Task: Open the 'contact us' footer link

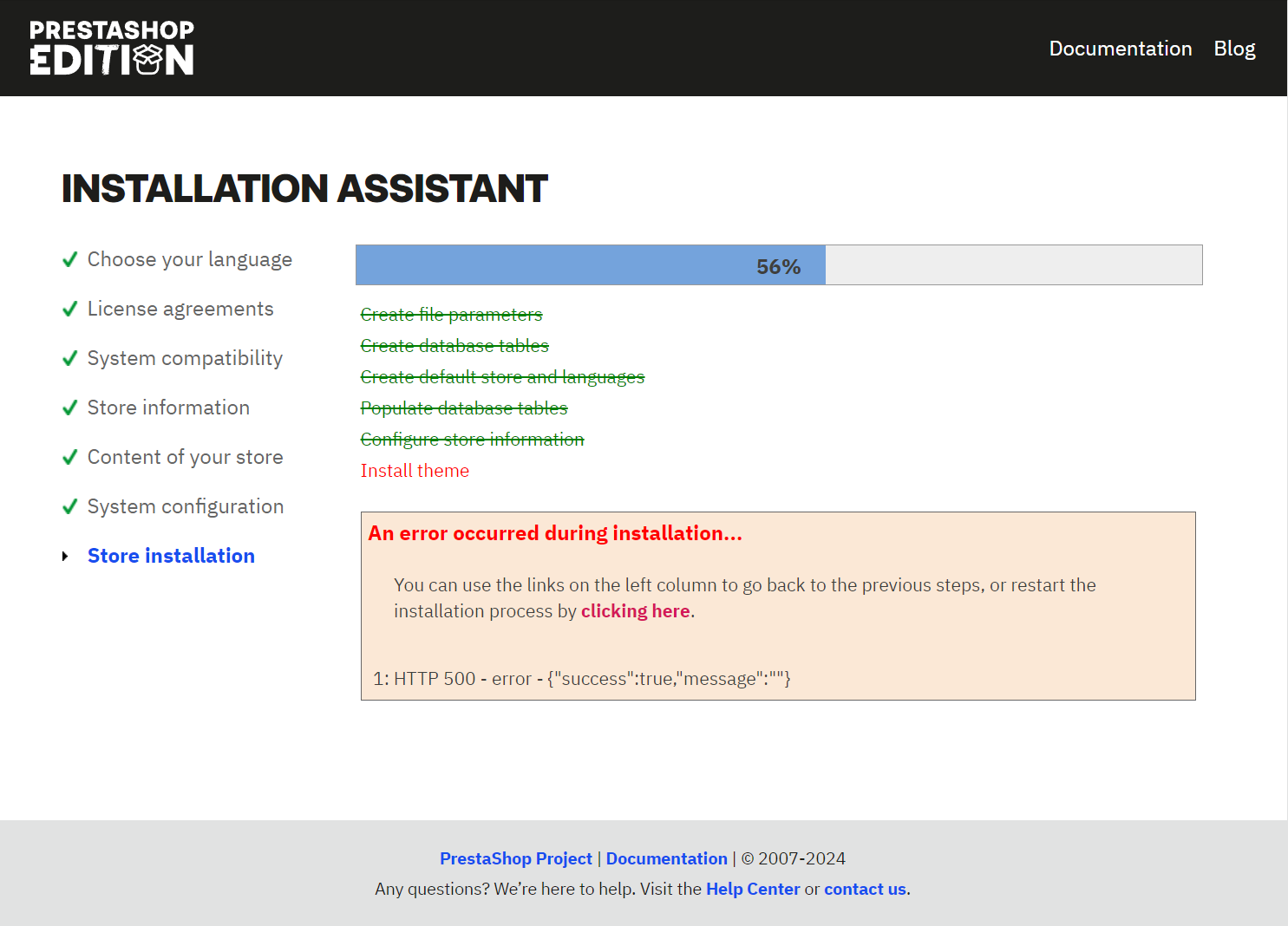Action: pyautogui.click(x=865, y=889)
